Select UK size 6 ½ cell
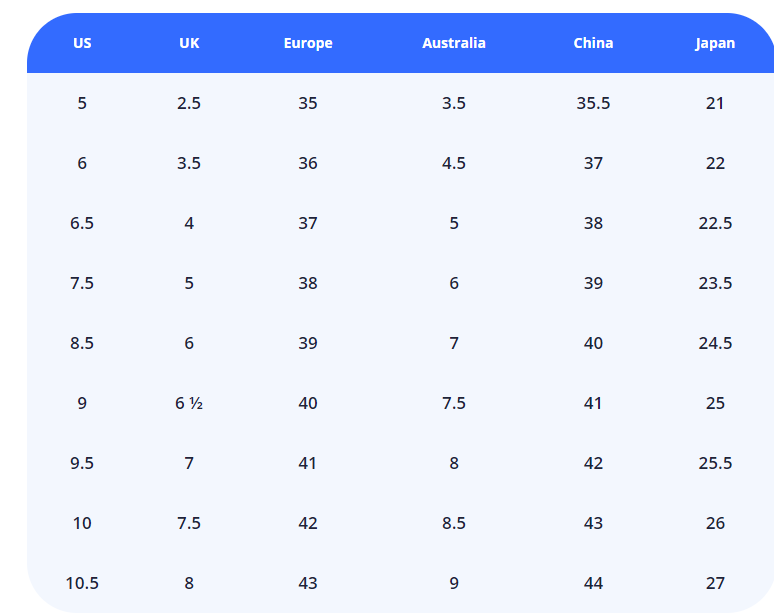This screenshot has width=774, height=614. point(189,403)
